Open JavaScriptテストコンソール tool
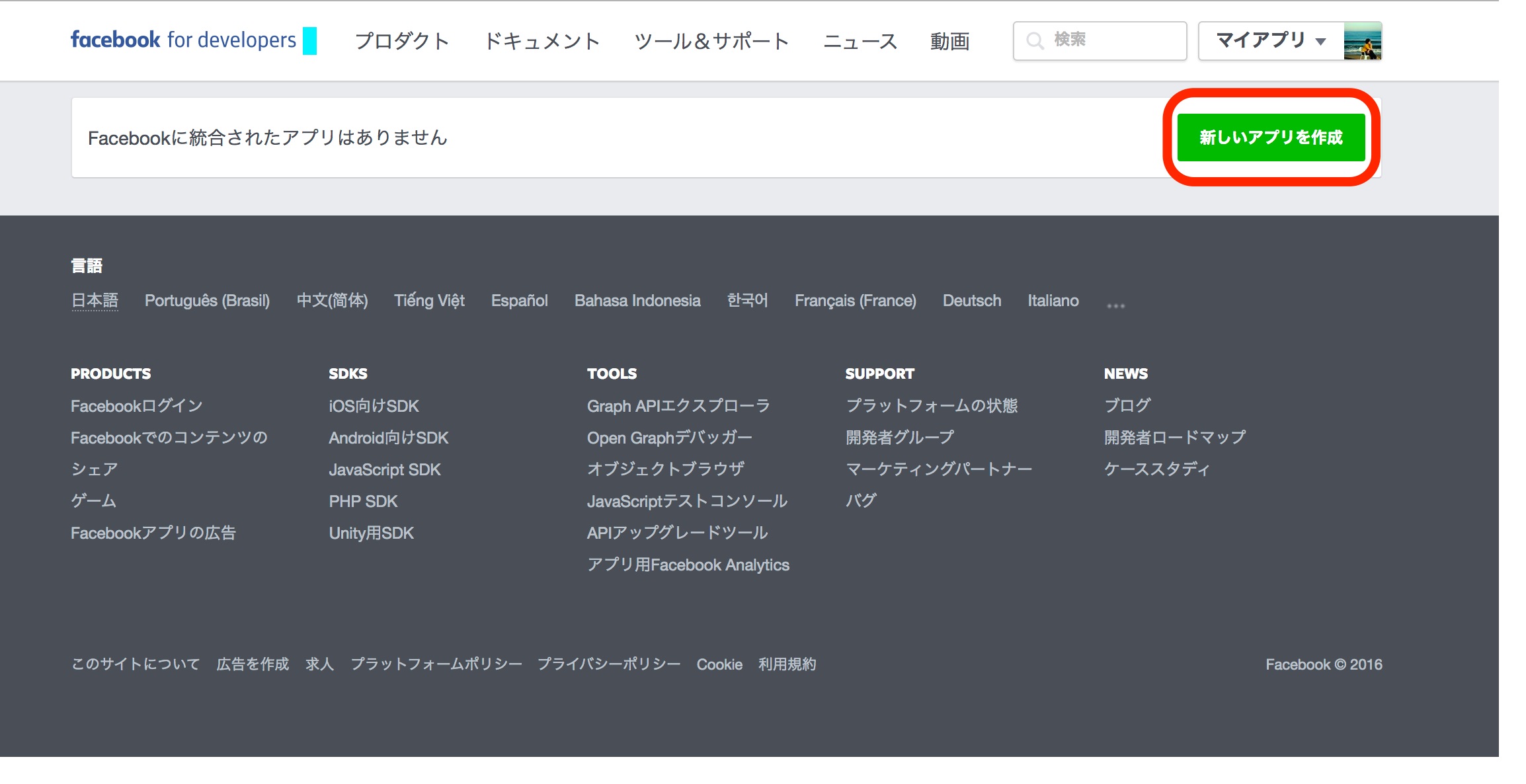This screenshot has width=1526, height=784. 687,501
